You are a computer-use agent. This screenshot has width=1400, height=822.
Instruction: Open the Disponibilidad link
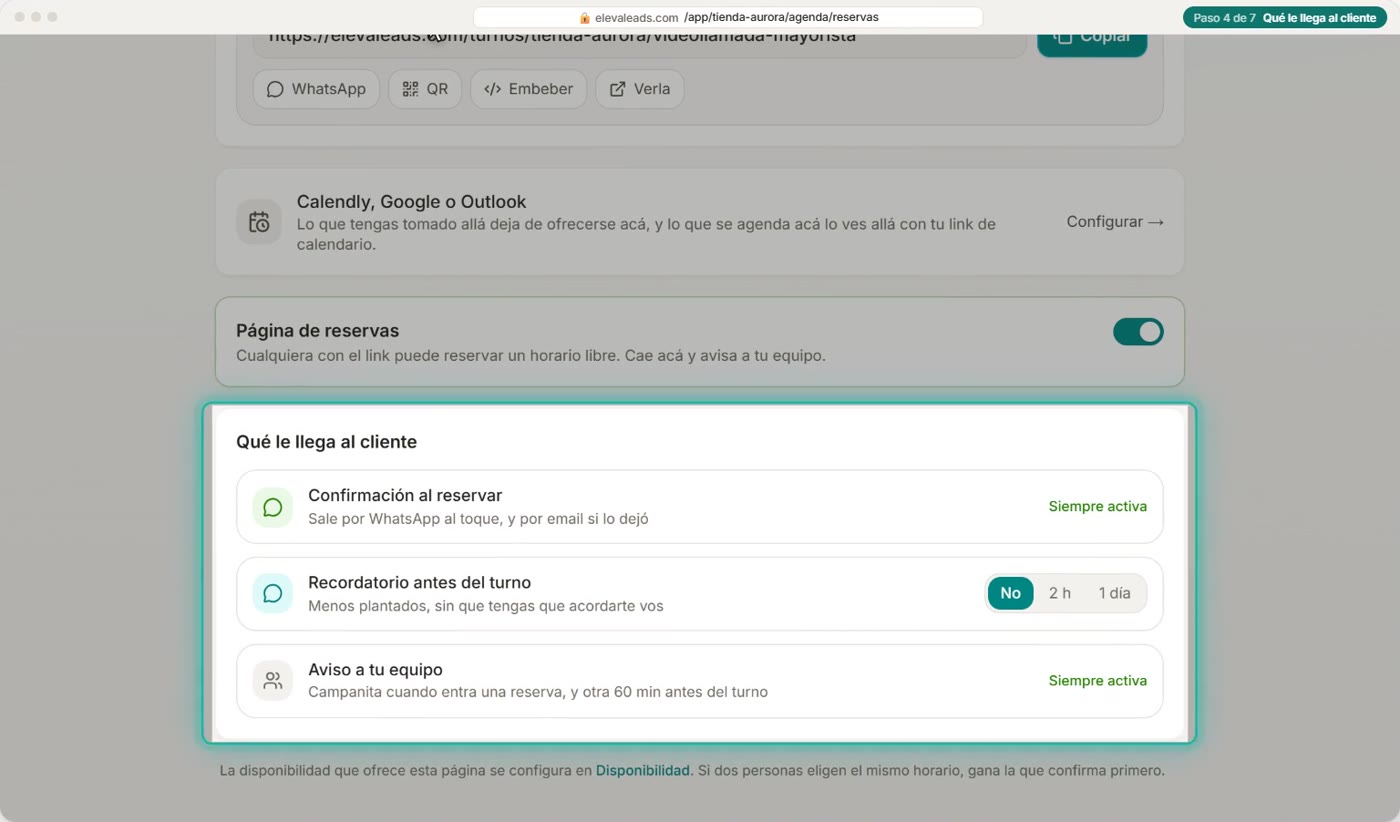click(x=643, y=771)
